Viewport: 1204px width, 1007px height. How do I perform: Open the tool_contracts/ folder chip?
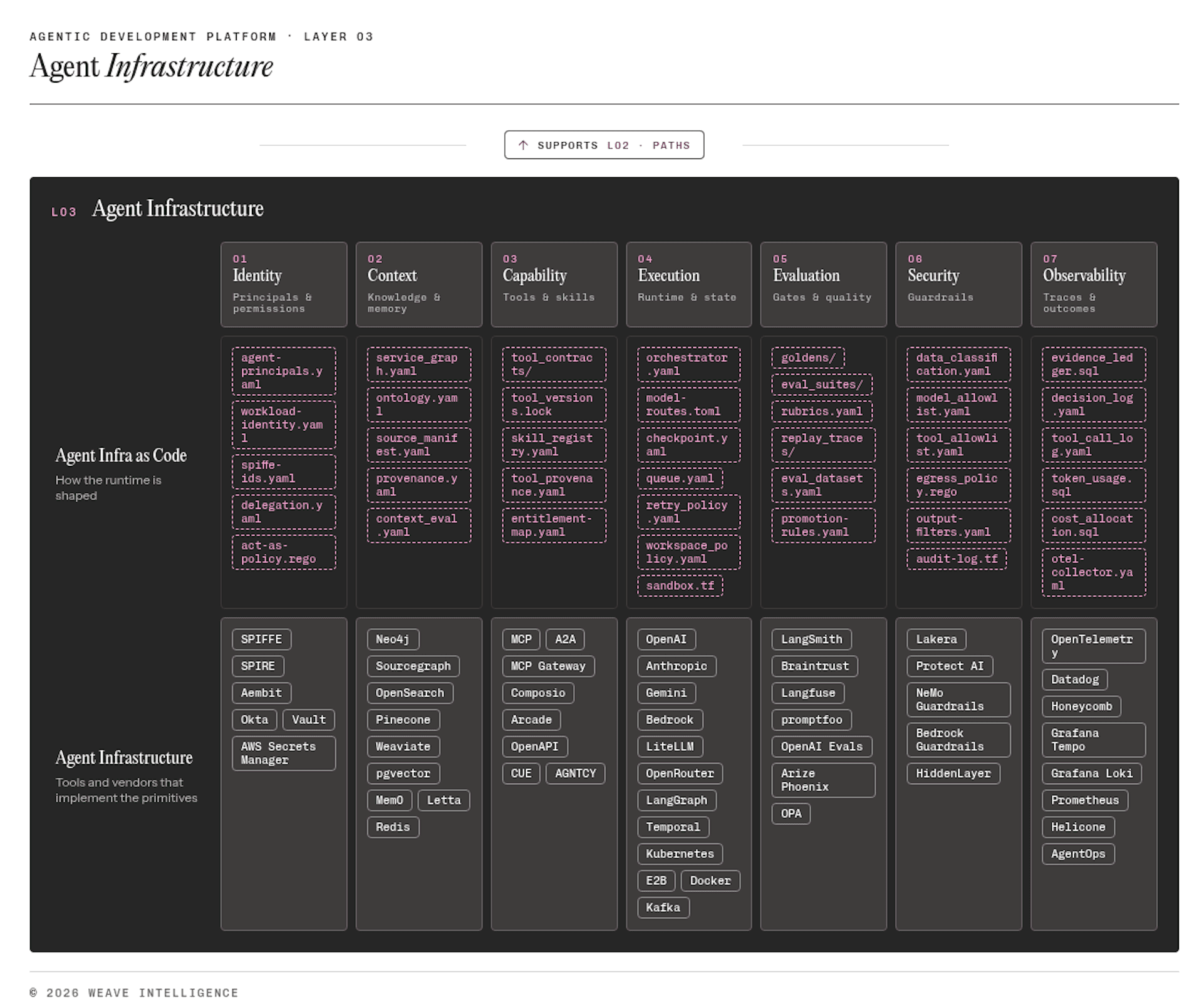554,364
